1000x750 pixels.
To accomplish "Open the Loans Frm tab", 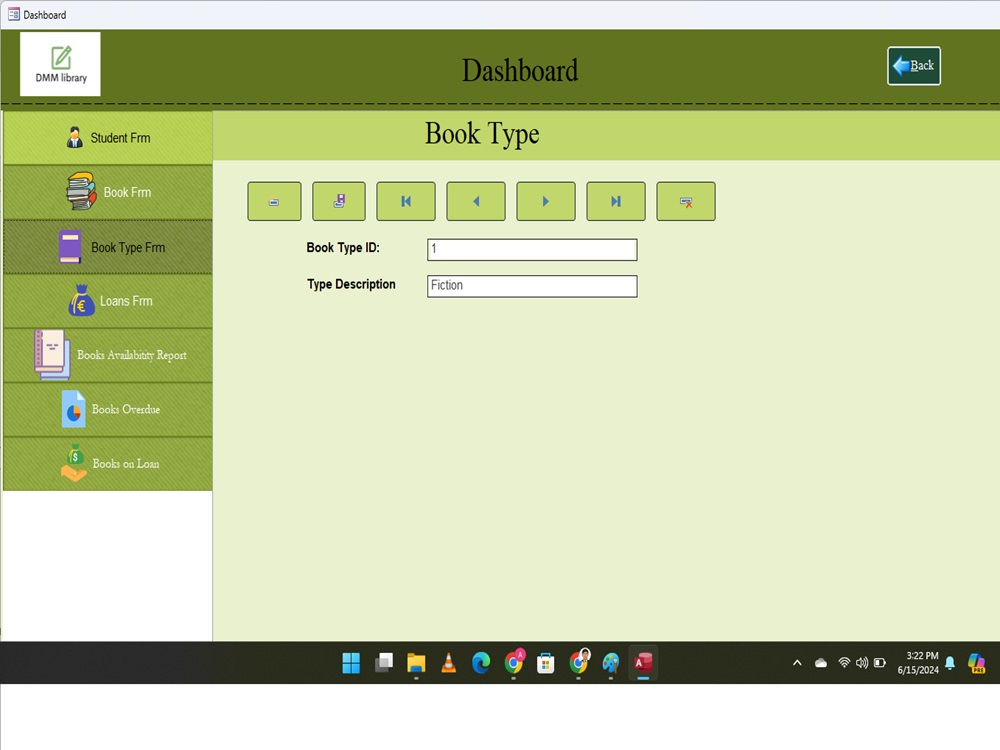I will (x=108, y=301).
